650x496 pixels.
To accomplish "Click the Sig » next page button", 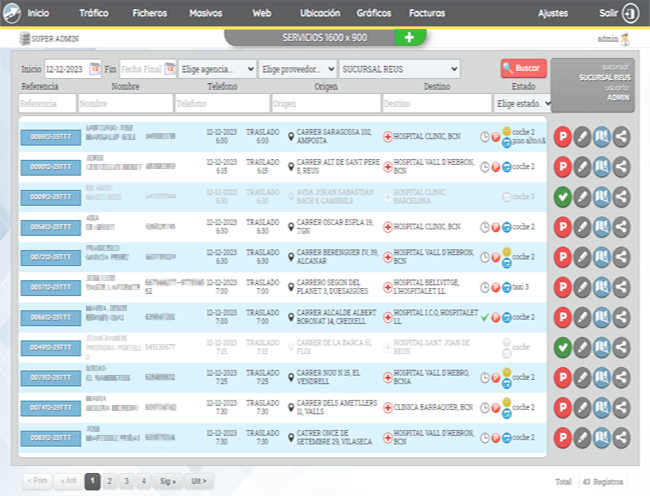I will point(168,481).
